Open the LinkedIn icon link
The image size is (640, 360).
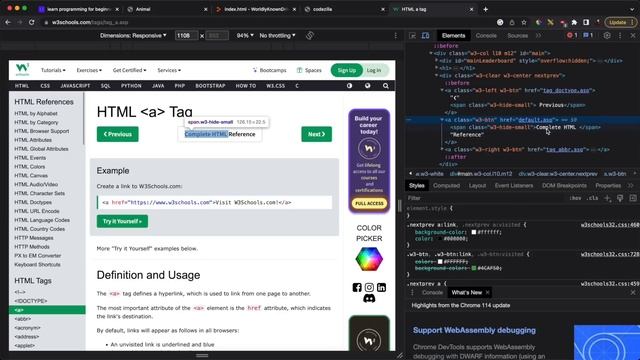(x=381, y=287)
